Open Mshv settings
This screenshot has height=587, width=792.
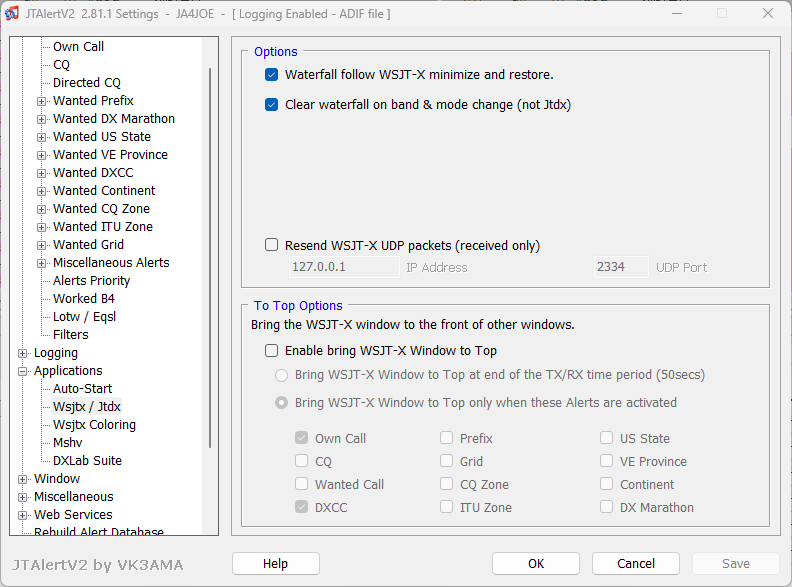tap(68, 443)
